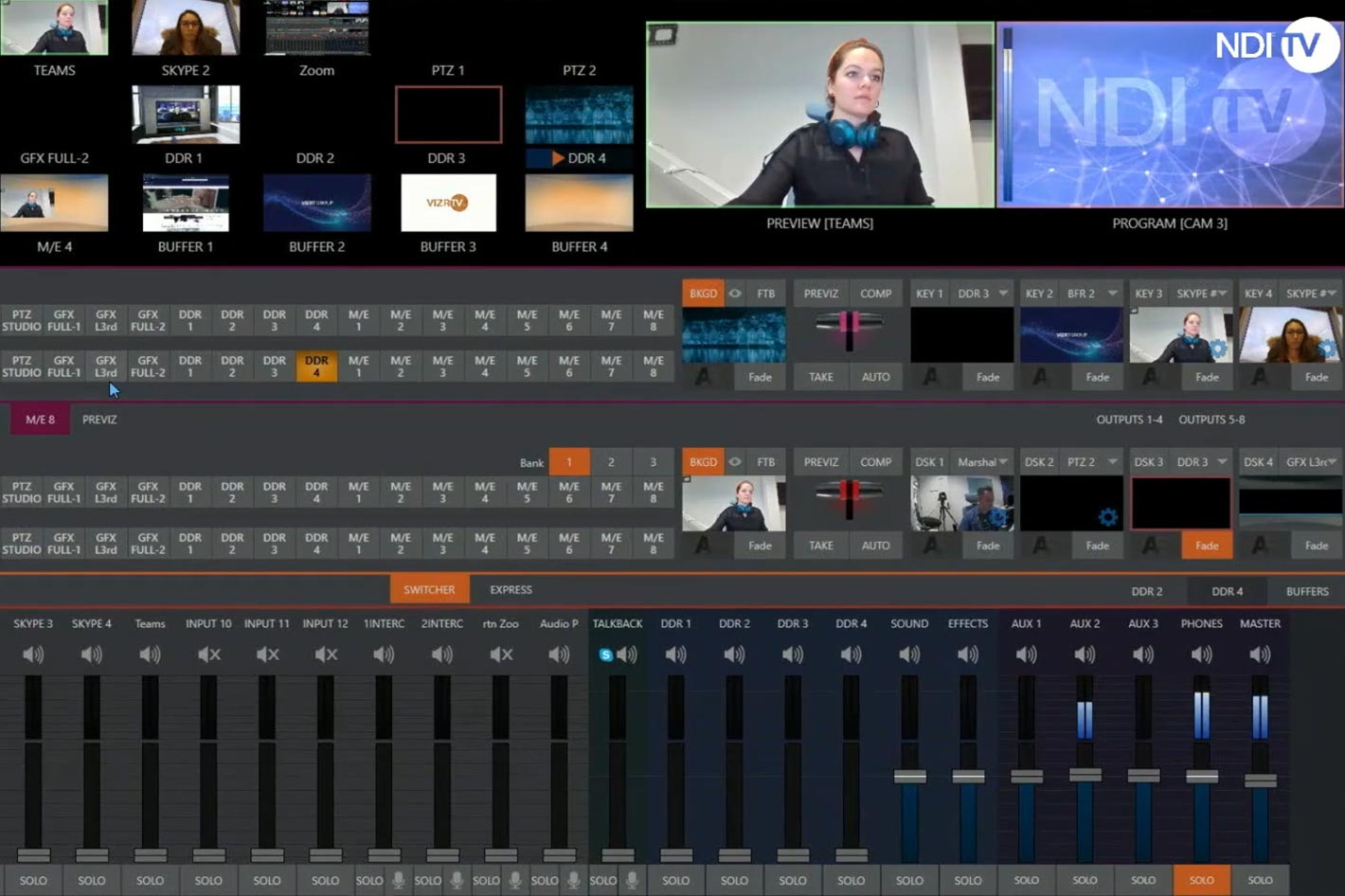Click the microphone icon beside TALKBACK solo
The width and height of the screenshot is (1345, 896).
coord(632,880)
